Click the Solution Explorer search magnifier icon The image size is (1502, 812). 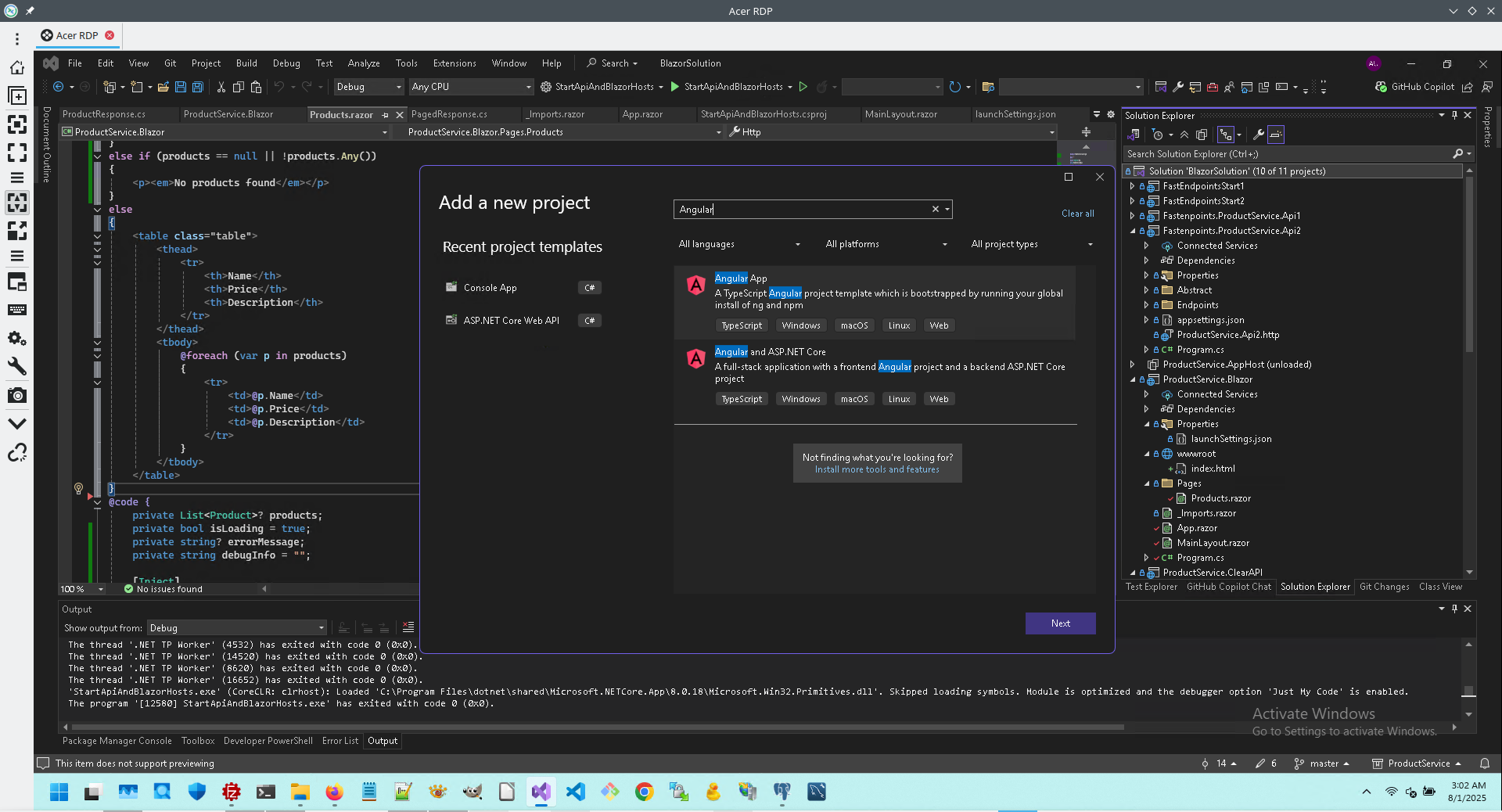point(1457,154)
